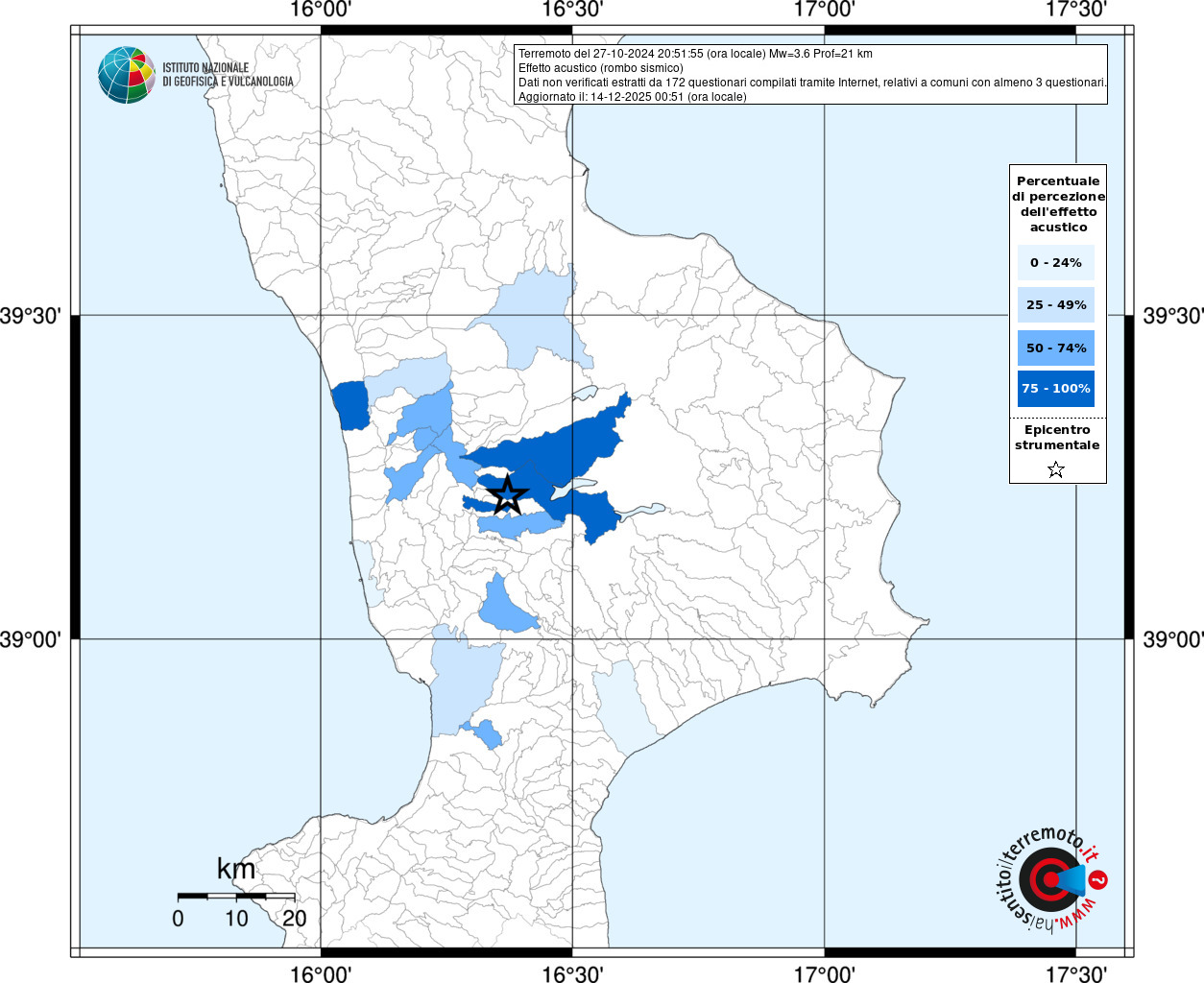Click the bottom 17°00' longitude label

[824, 973]
